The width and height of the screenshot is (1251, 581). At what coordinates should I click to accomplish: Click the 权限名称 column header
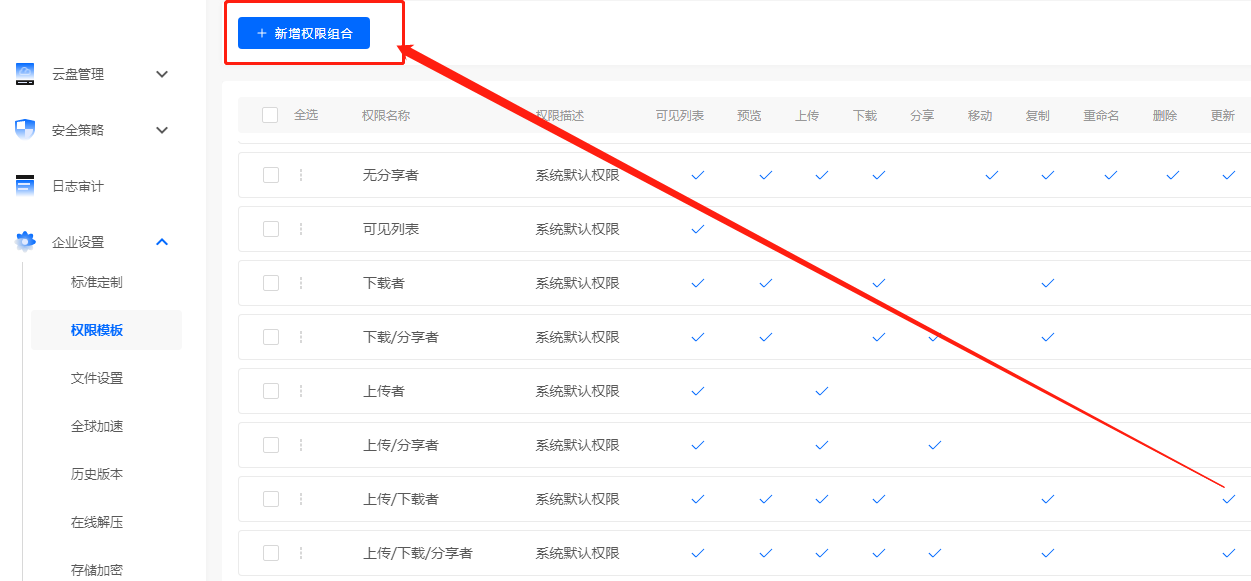(x=386, y=116)
